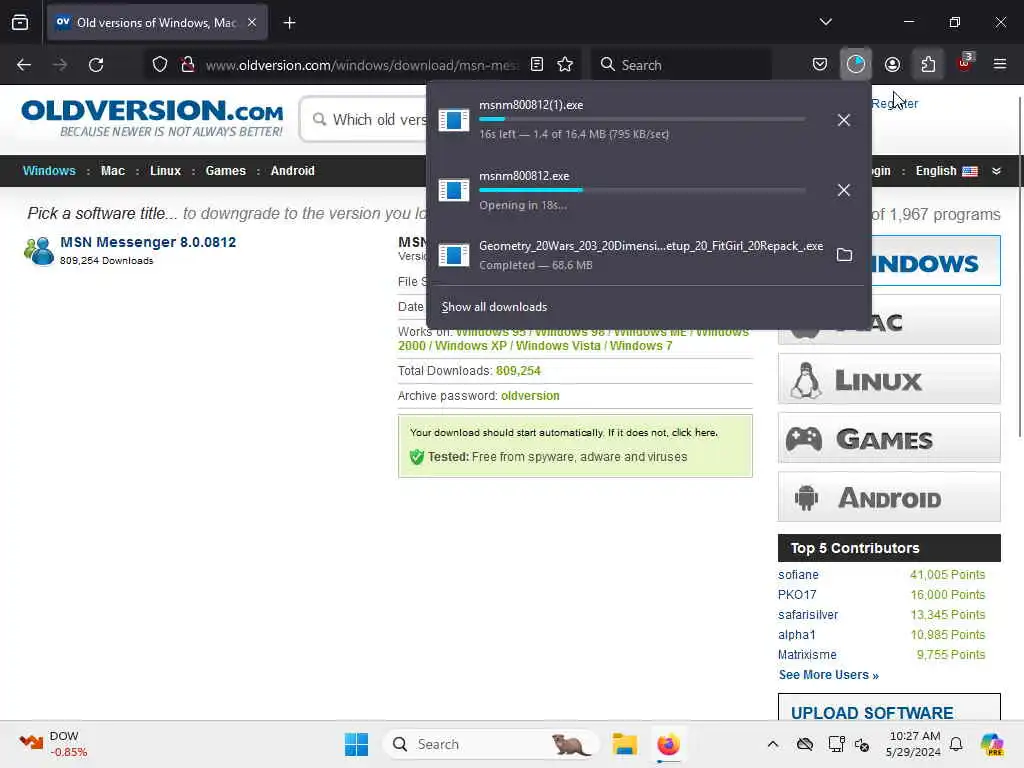The width and height of the screenshot is (1024, 768).
Task: Open contributor PKO17's profile
Action: 797,595
